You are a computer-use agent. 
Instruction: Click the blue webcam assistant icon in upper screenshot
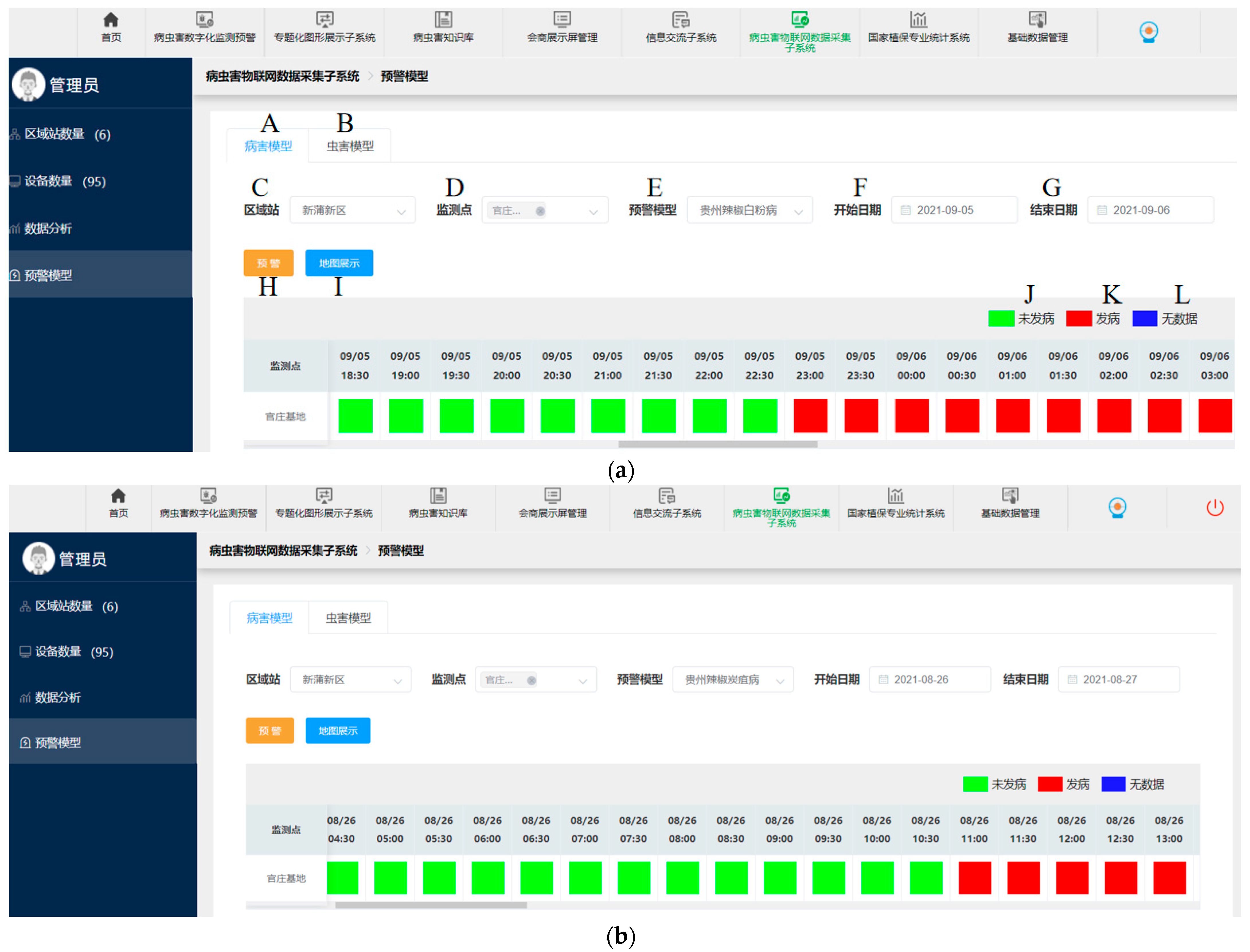click(x=1149, y=32)
